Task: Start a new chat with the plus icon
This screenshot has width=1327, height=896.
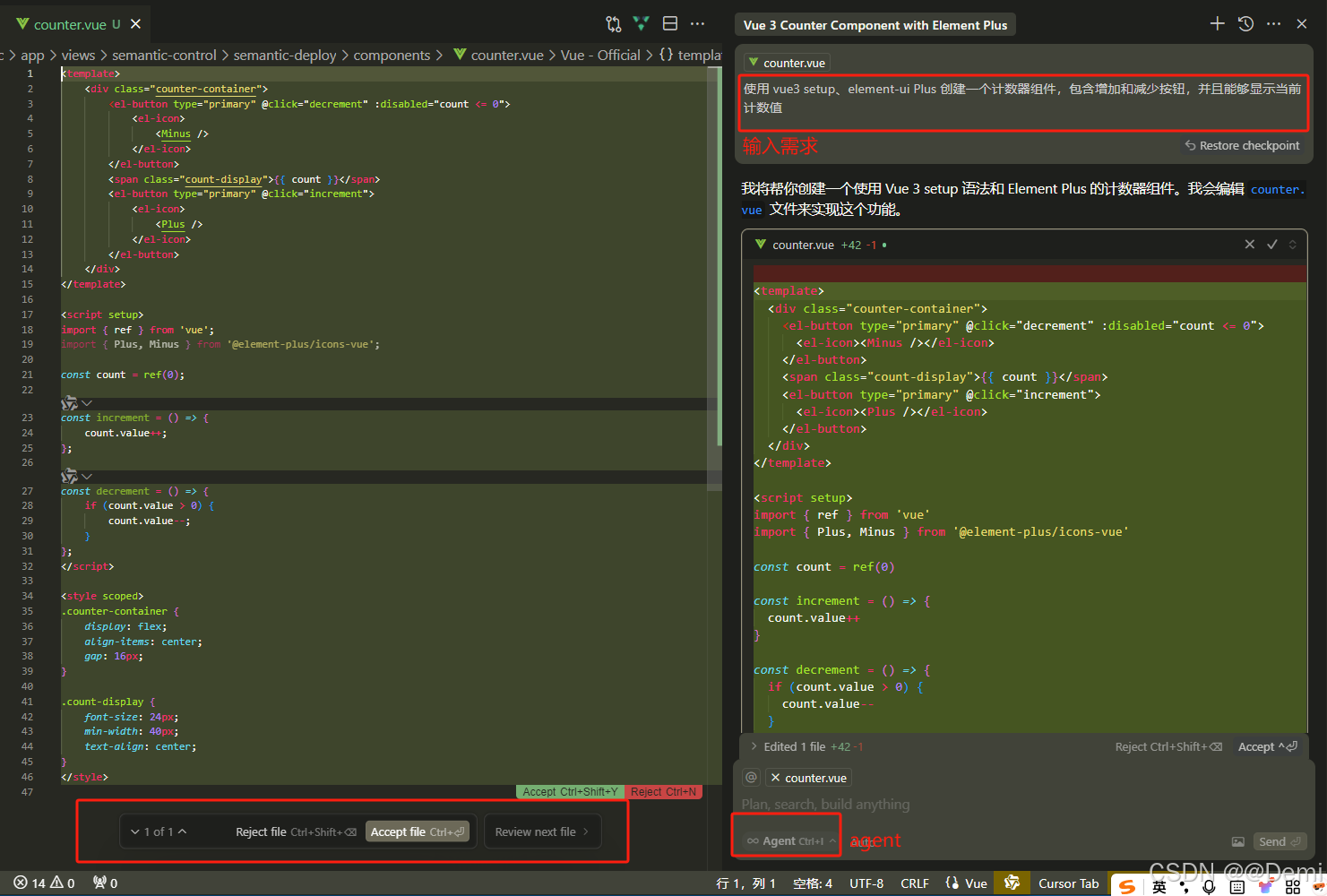Action: pos(1217,24)
